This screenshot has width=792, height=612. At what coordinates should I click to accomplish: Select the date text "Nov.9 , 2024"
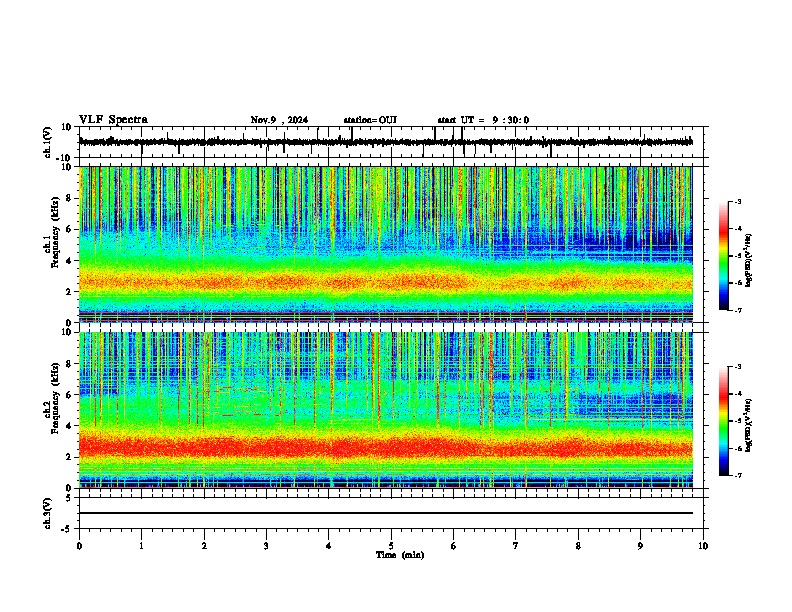(x=279, y=120)
